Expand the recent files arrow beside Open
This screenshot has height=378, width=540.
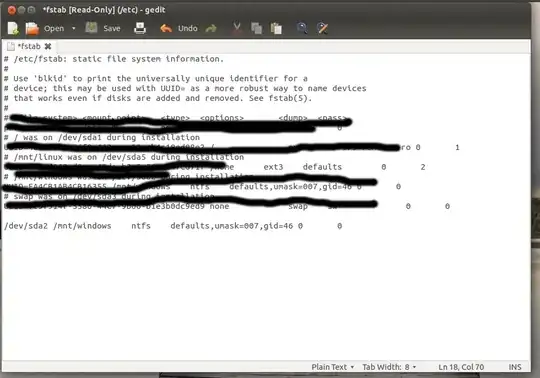pyautogui.click(x=74, y=28)
